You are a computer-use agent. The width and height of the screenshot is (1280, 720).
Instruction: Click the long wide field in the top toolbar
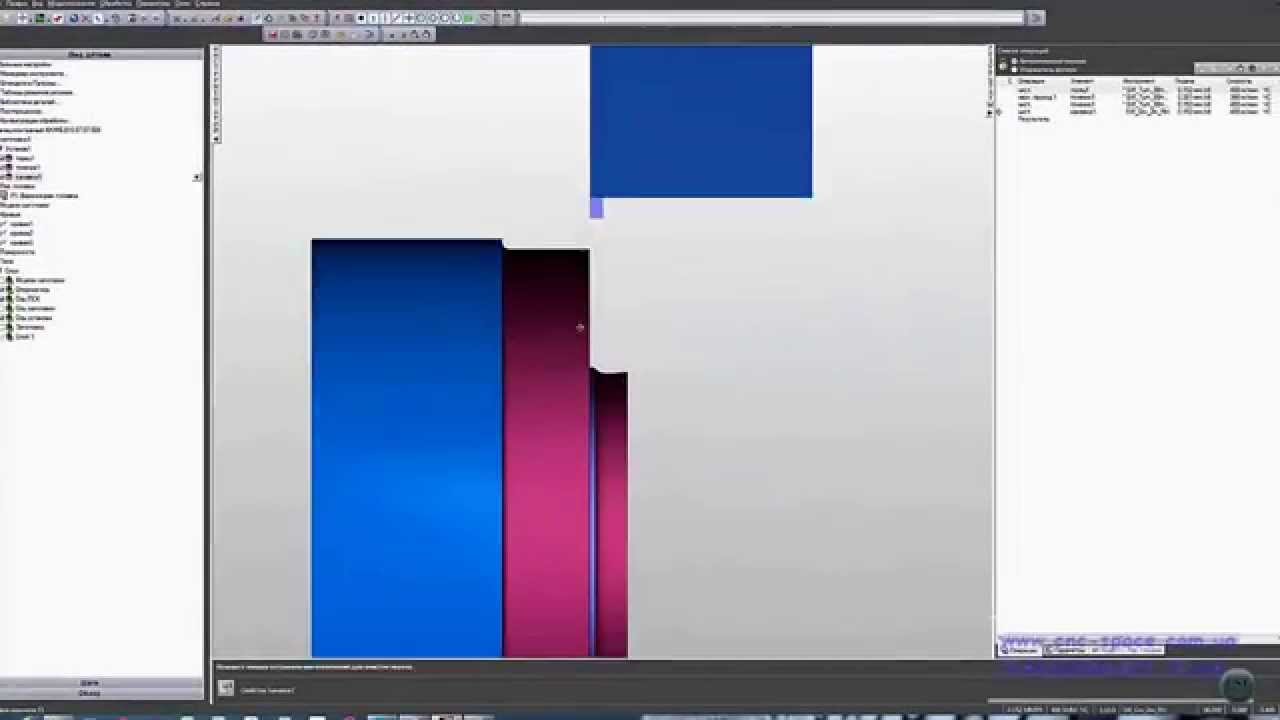pyautogui.click(x=772, y=18)
